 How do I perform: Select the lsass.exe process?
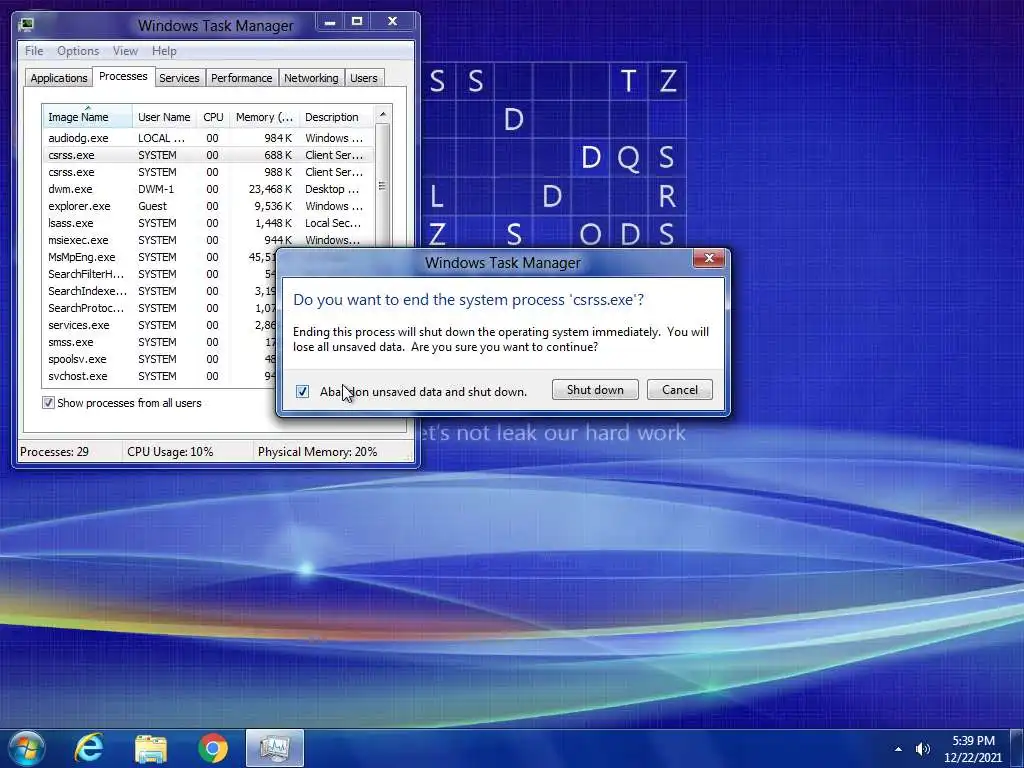click(x=208, y=223)
